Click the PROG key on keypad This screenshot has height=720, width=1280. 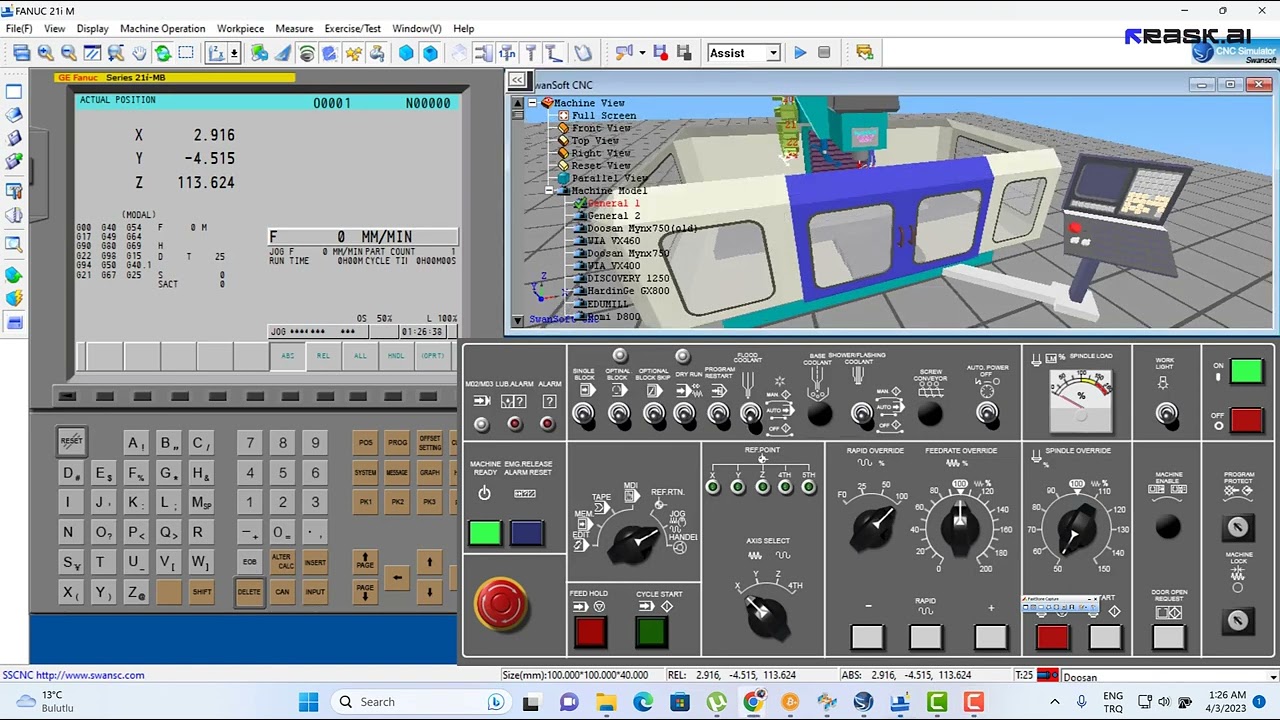tap(398, 443)
